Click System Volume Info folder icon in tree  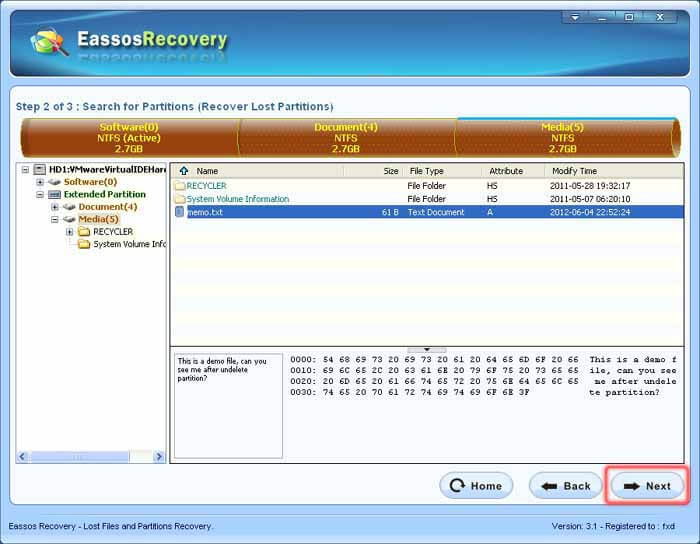coord(84,244)
